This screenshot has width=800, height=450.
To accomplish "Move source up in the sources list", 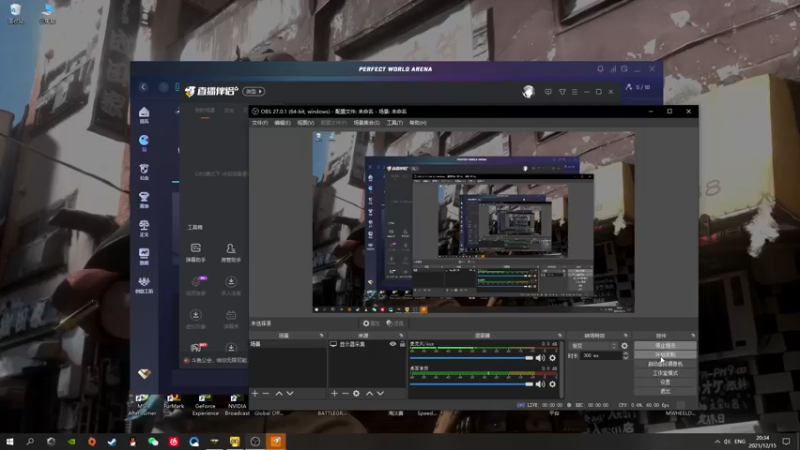I will coord(369,393).
